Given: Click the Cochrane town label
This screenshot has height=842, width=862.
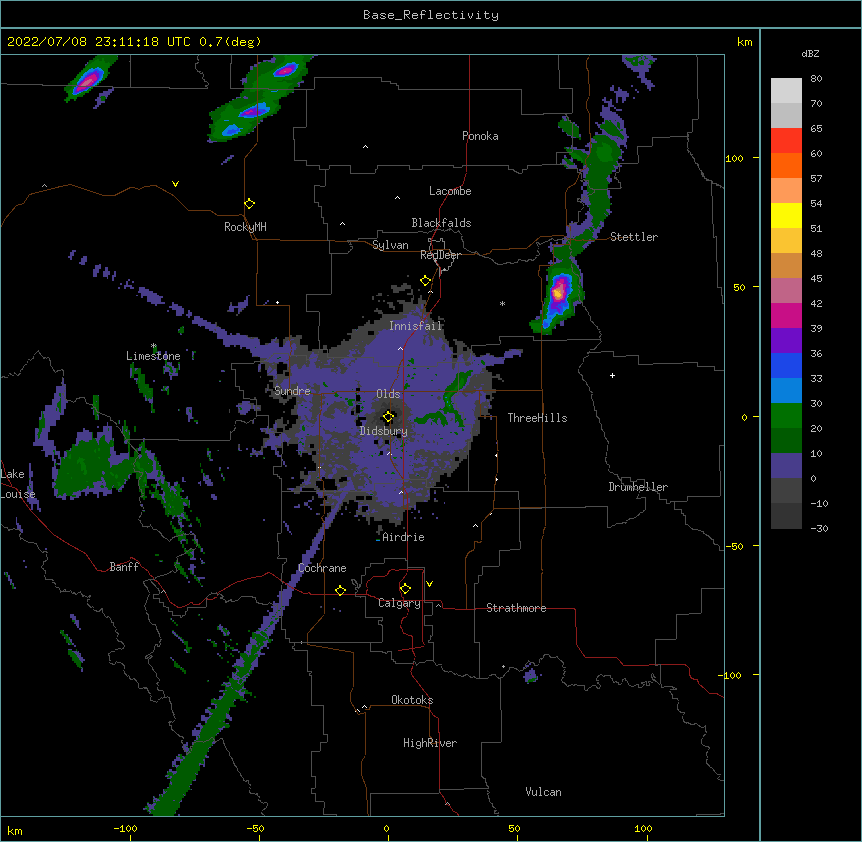Looking at the screenshot, I should 322,568.
